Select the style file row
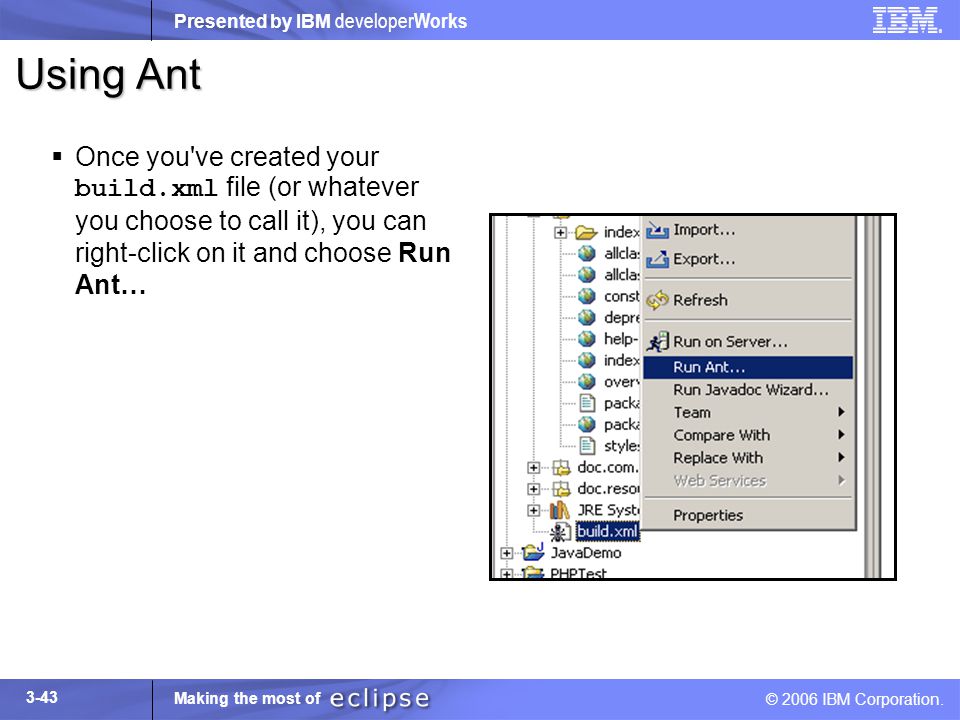The height and width of the screenshot is (720, 960). coord(621,446)
